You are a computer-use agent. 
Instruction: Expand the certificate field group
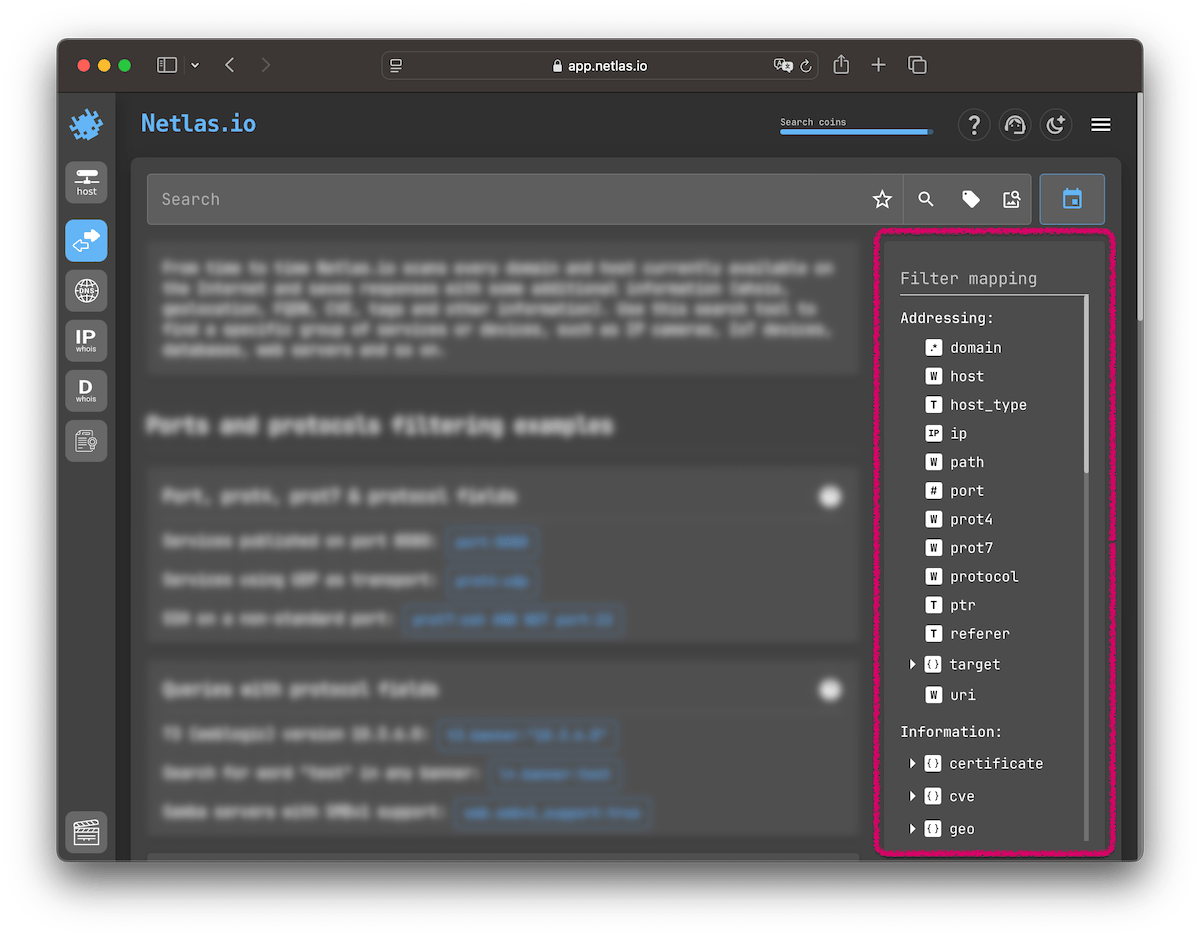tap(911, 763)
